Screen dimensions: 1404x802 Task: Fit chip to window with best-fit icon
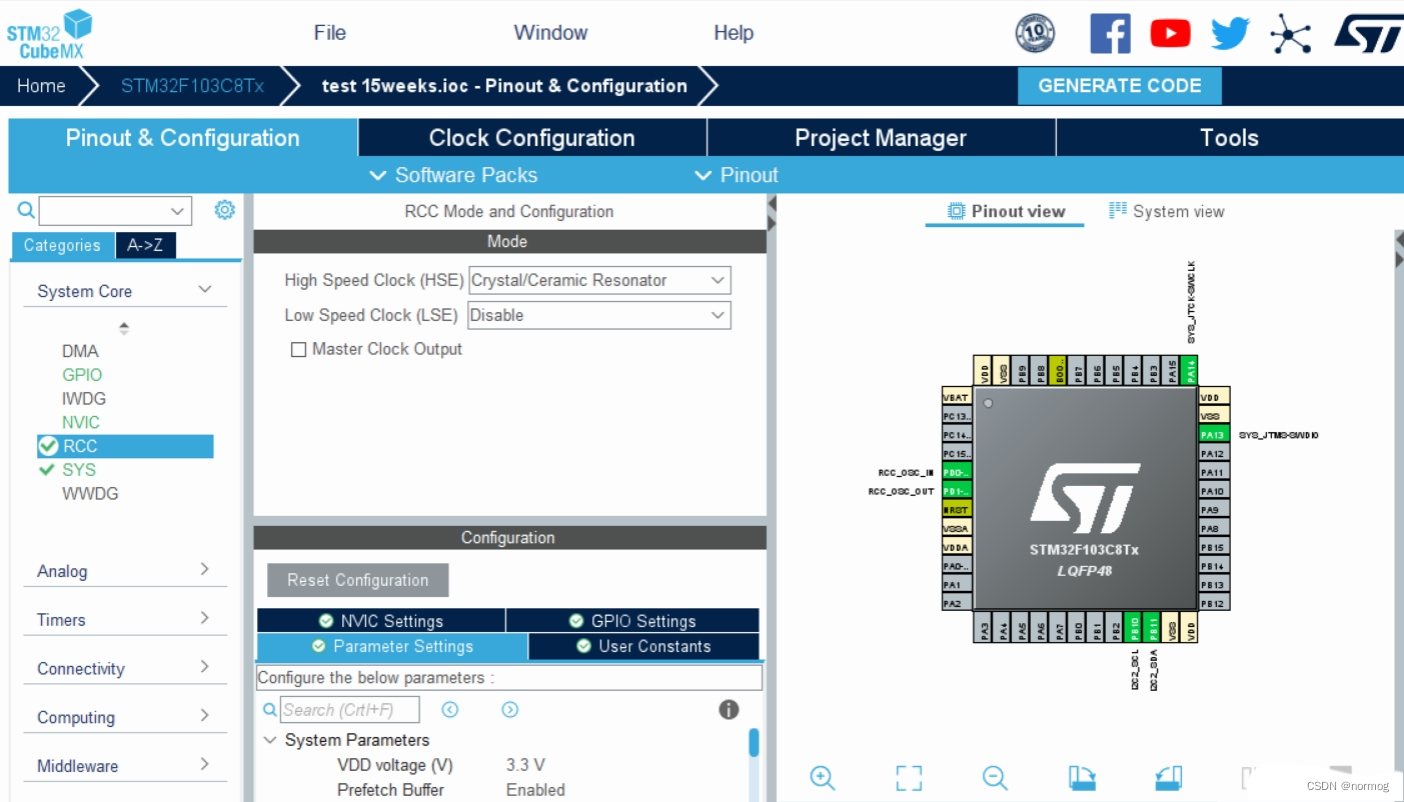[908, 778]
